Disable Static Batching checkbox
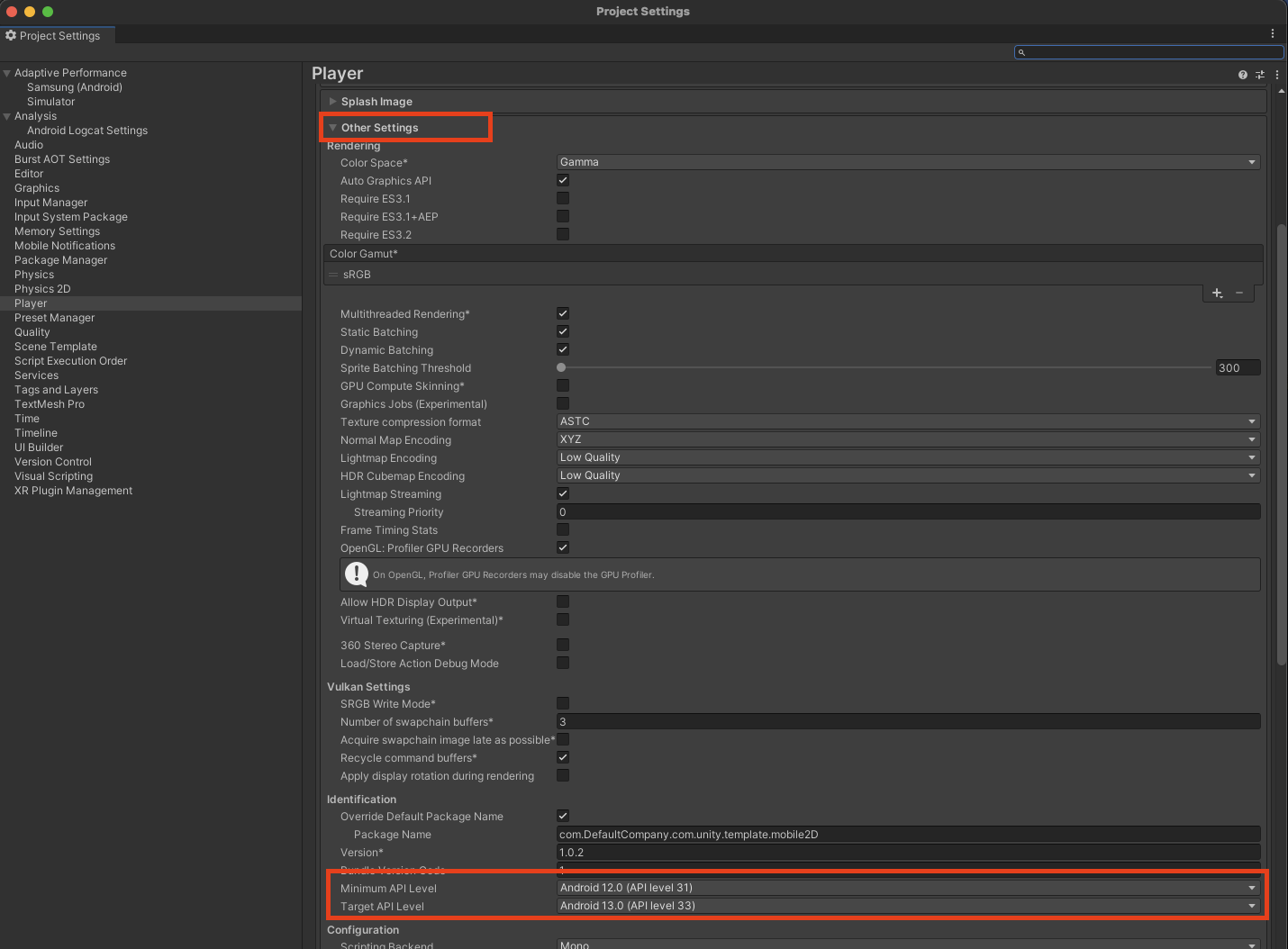 [563, 331]
